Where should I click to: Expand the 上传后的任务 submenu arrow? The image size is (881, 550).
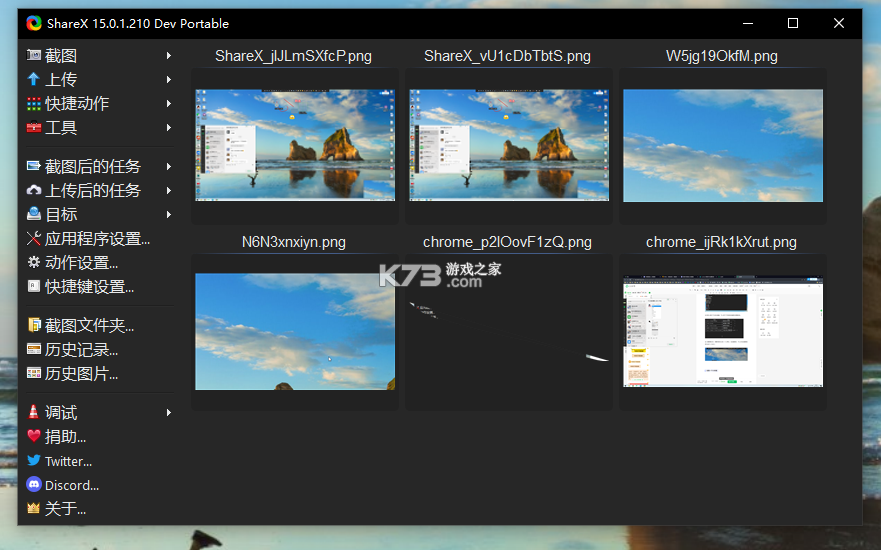pos(169,190)
